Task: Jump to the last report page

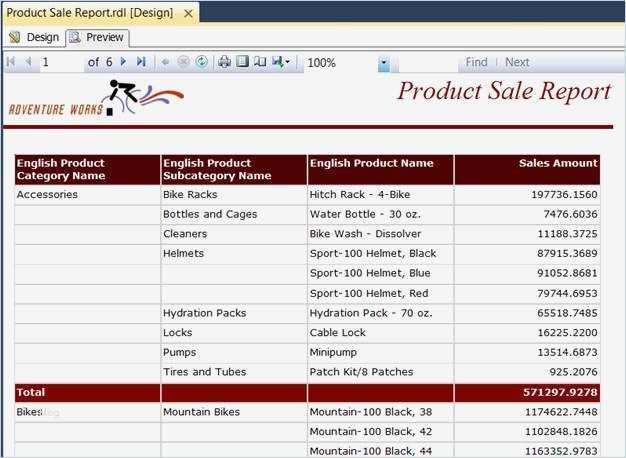Action: 141,61
